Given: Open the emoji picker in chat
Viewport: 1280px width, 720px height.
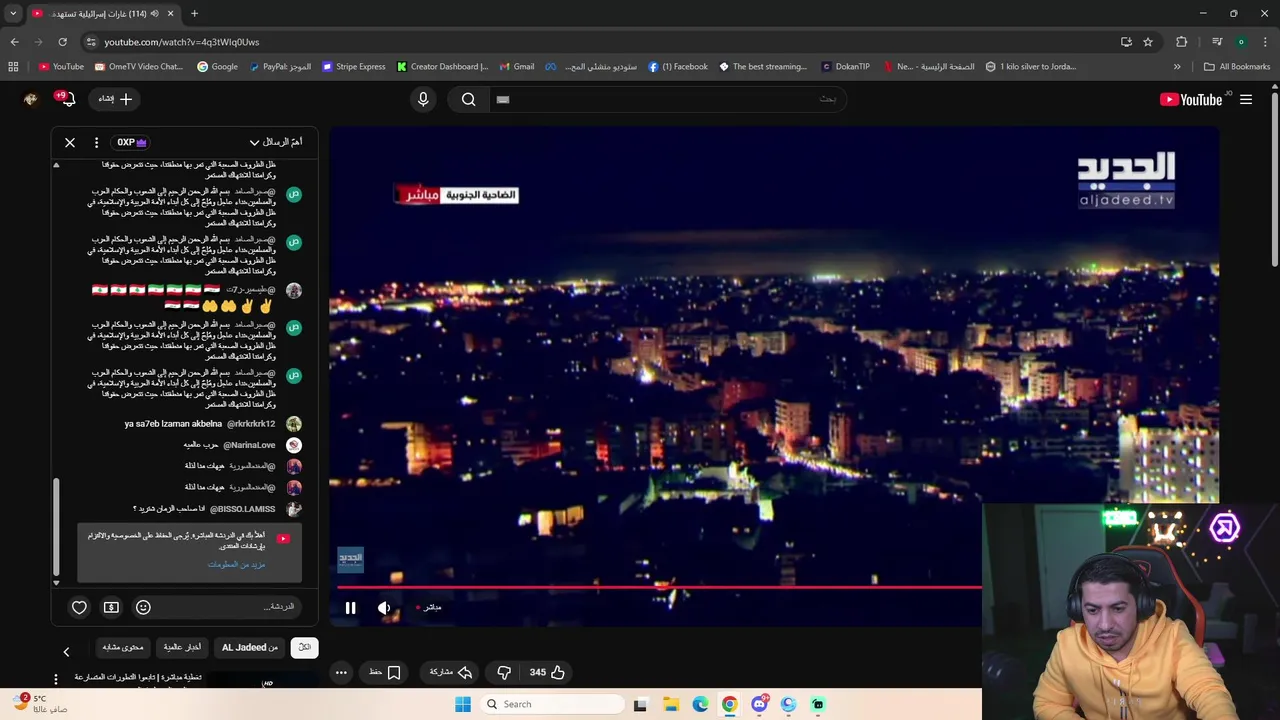Looking at the screenshot, I should (143, 607).
